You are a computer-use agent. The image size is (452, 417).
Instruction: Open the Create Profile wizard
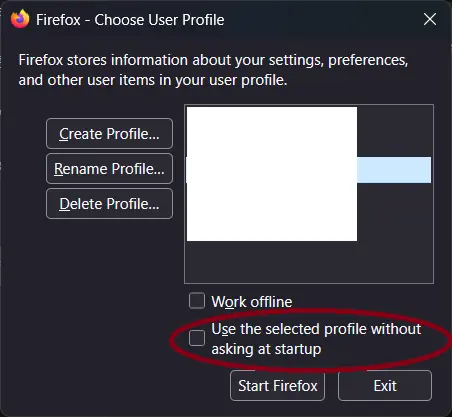[109, 134]
